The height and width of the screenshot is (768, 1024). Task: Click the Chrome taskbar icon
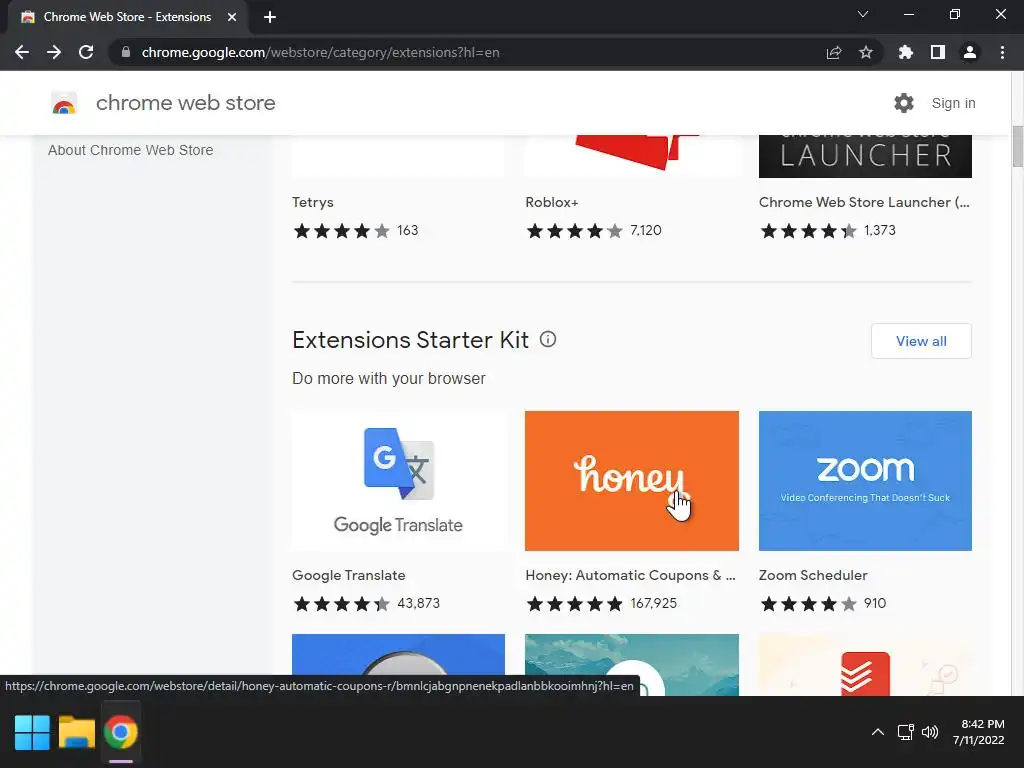tap(121, 732)
